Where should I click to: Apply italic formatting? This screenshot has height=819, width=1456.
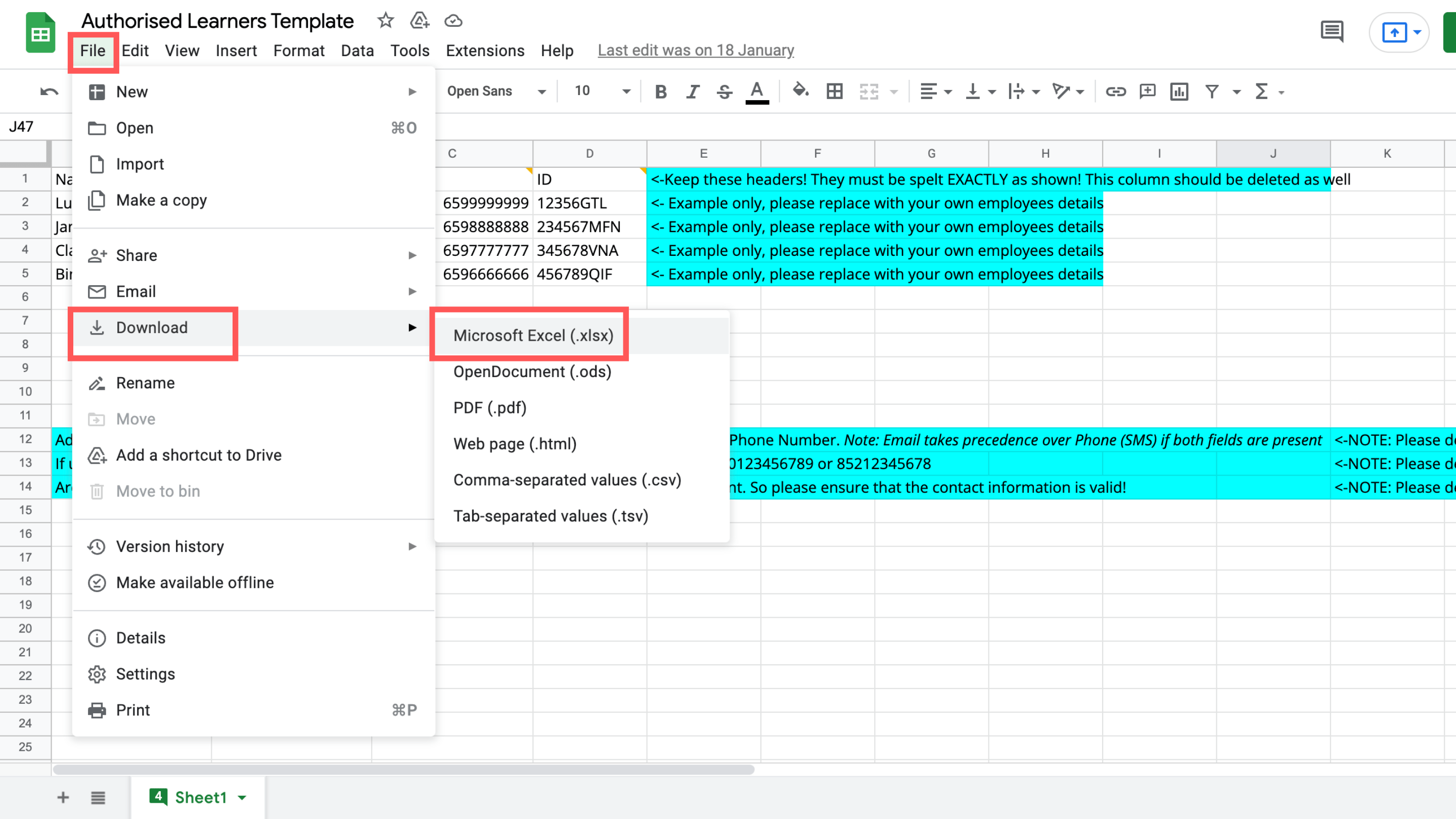coord(693,92)
